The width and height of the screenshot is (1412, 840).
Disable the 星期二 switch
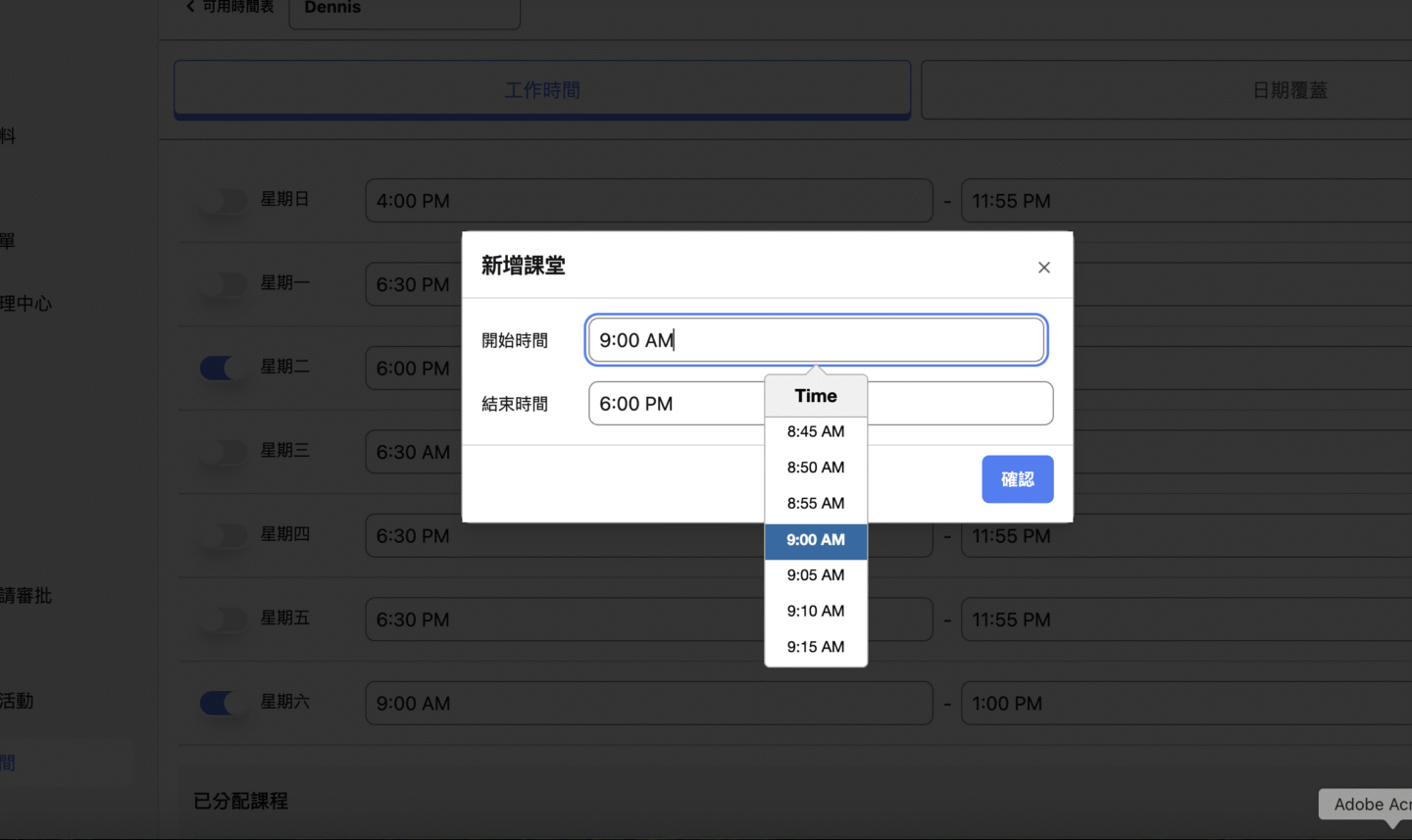pos(223,369)
